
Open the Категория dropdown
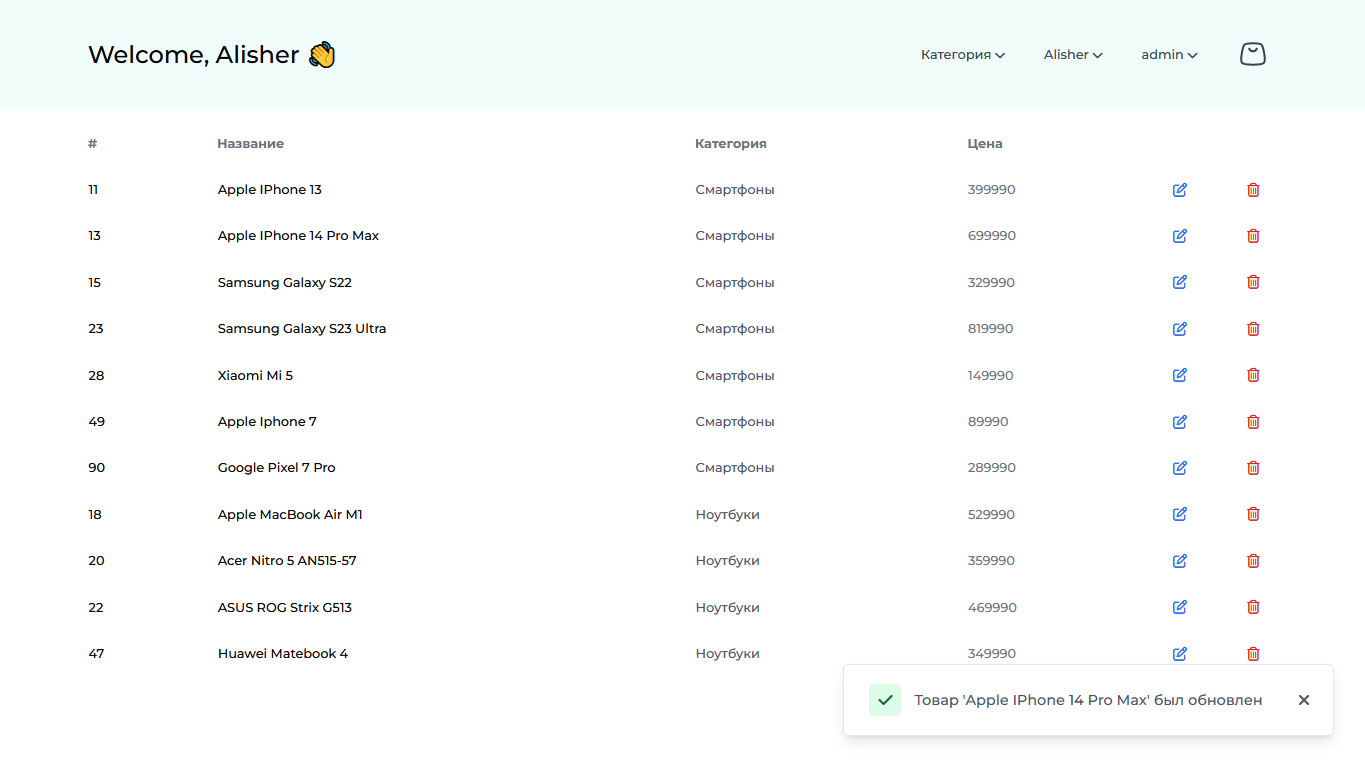pyautogui.click(x=961, y=55)
